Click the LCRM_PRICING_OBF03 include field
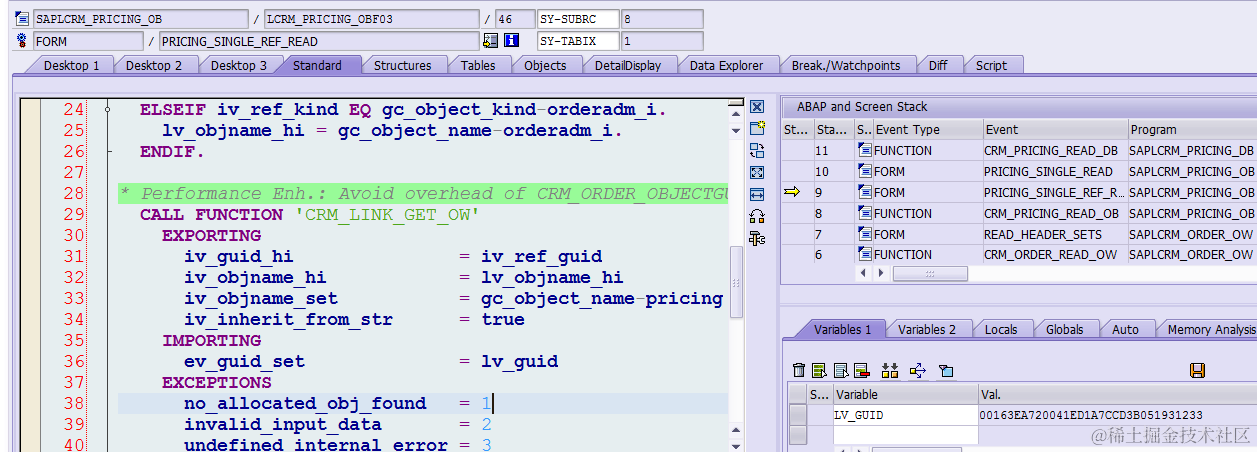The image size is (1257, 452). tap(372, 19)
